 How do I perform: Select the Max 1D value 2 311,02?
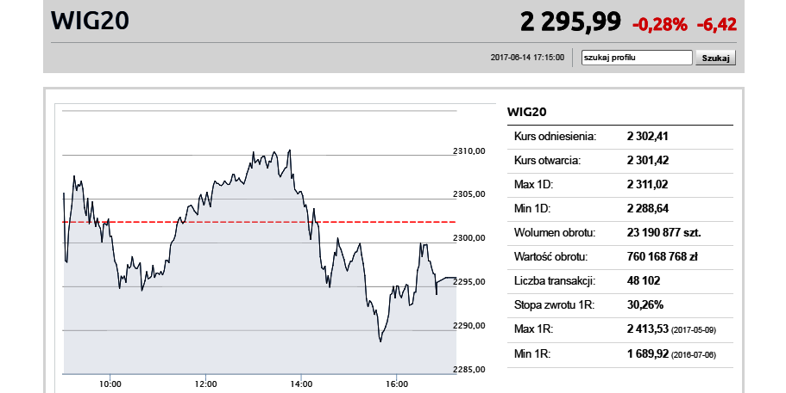[648, 185]
